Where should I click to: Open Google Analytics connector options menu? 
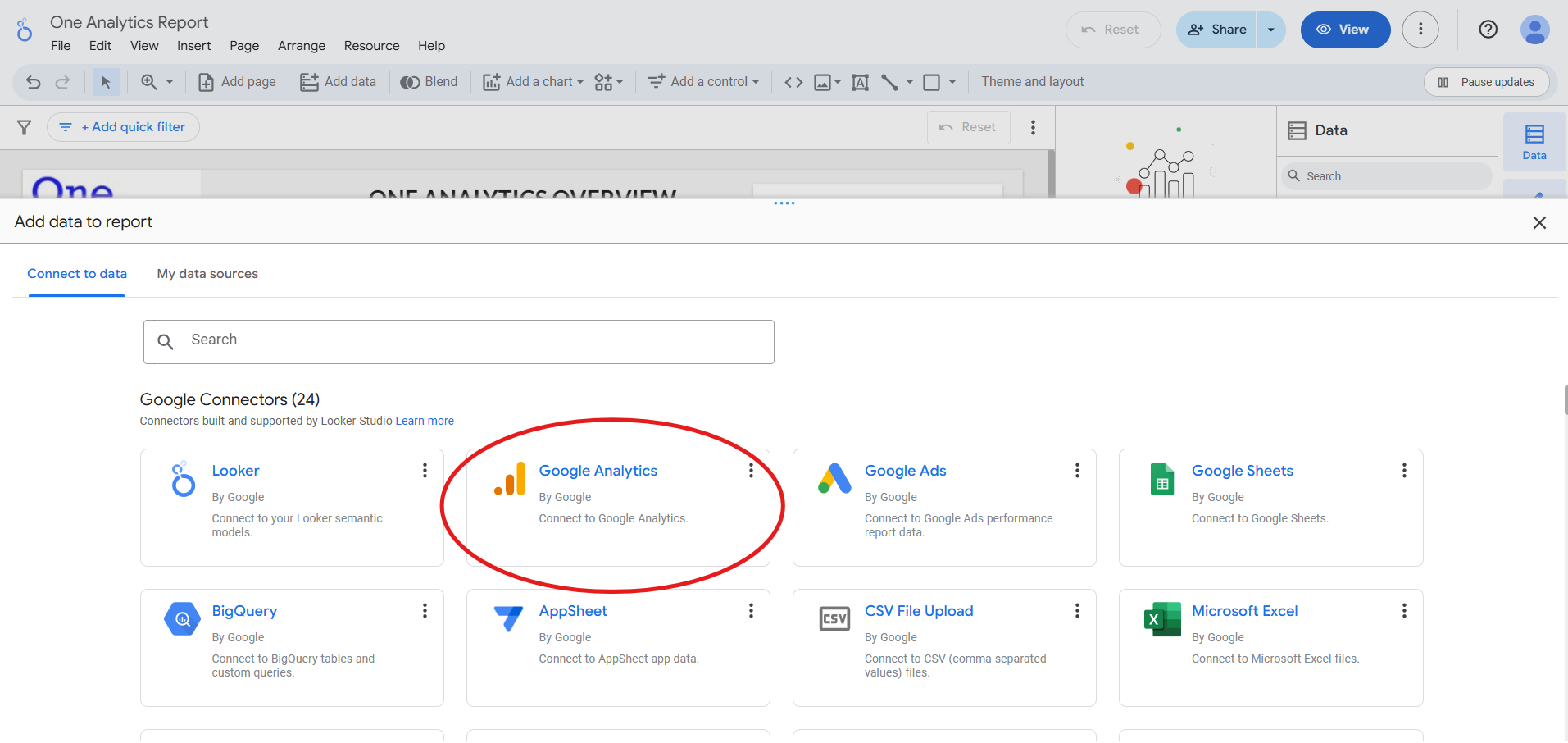[751, 471]
